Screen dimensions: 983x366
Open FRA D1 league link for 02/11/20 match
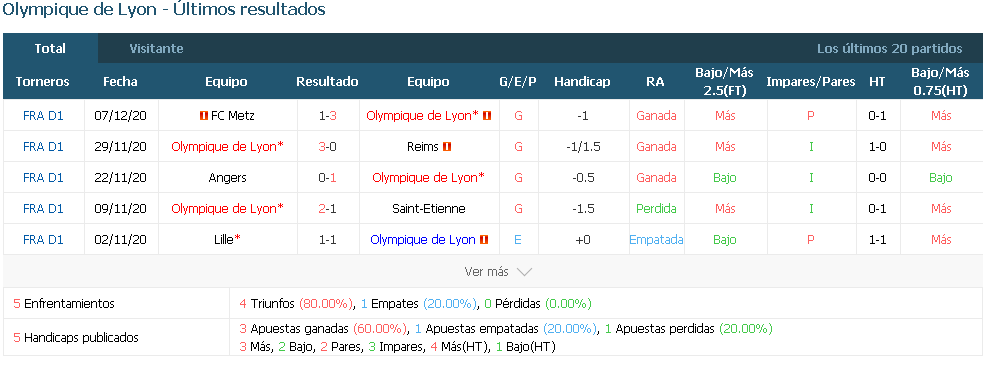pos(43,239)
